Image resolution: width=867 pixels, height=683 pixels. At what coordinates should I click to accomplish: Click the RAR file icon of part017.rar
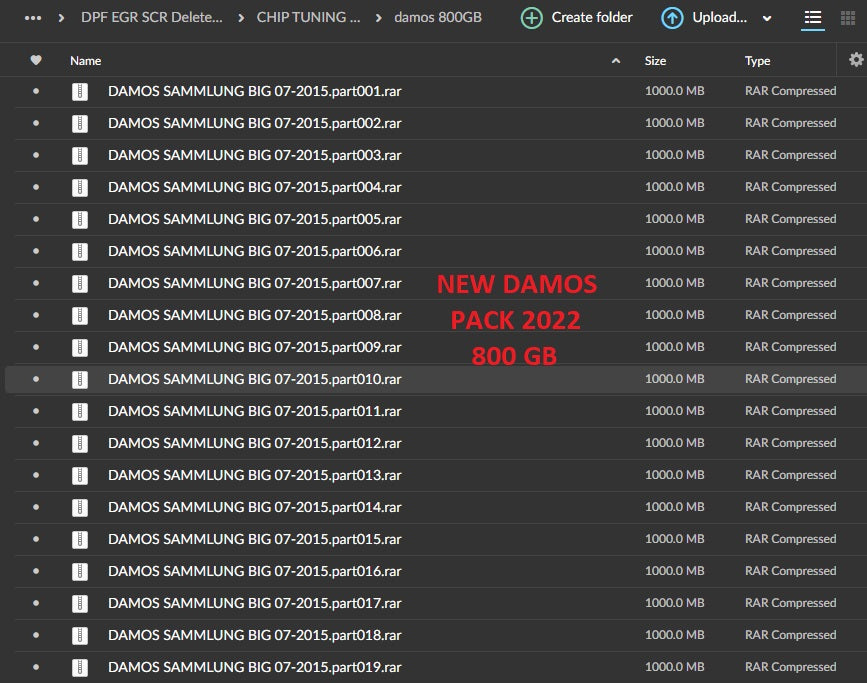80,603
